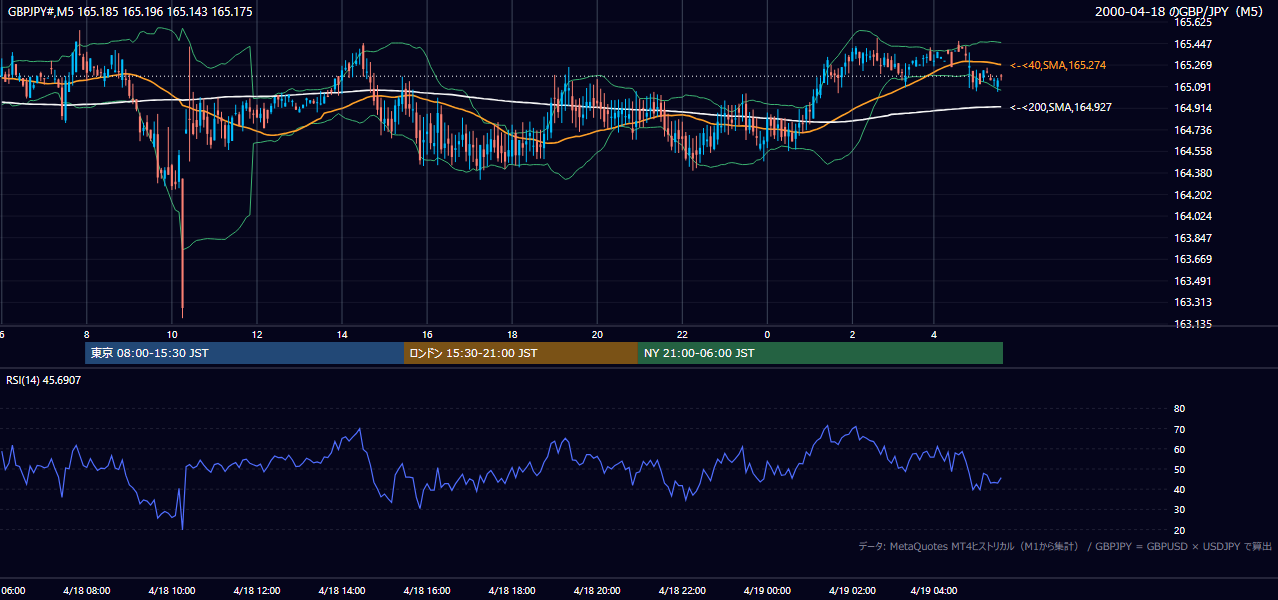Click the bottom date label 4/18 08:00

[x=87, y=592]
